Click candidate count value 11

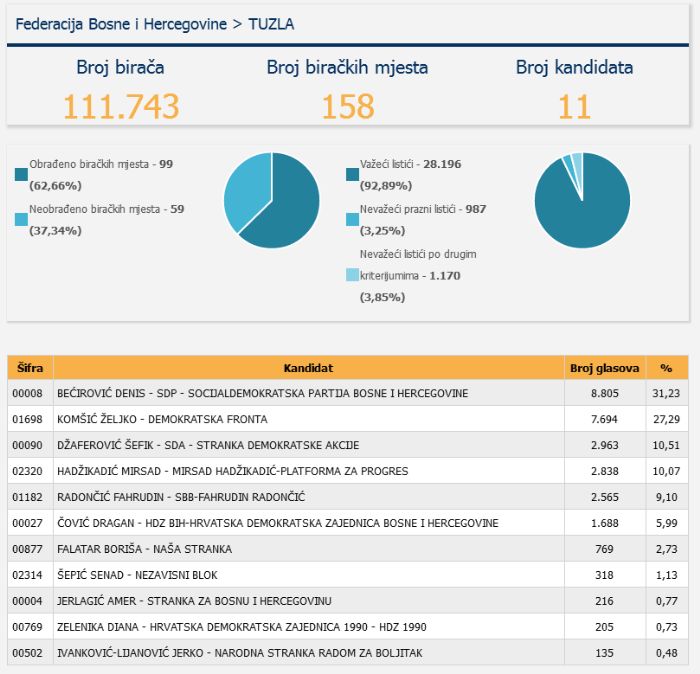575,107
